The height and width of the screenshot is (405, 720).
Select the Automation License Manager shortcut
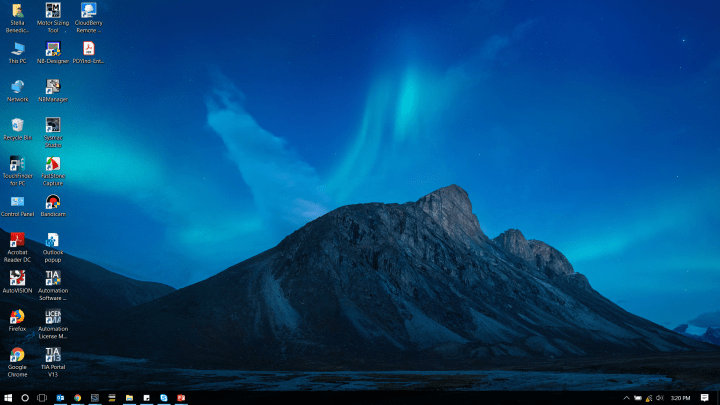point(53,317)
